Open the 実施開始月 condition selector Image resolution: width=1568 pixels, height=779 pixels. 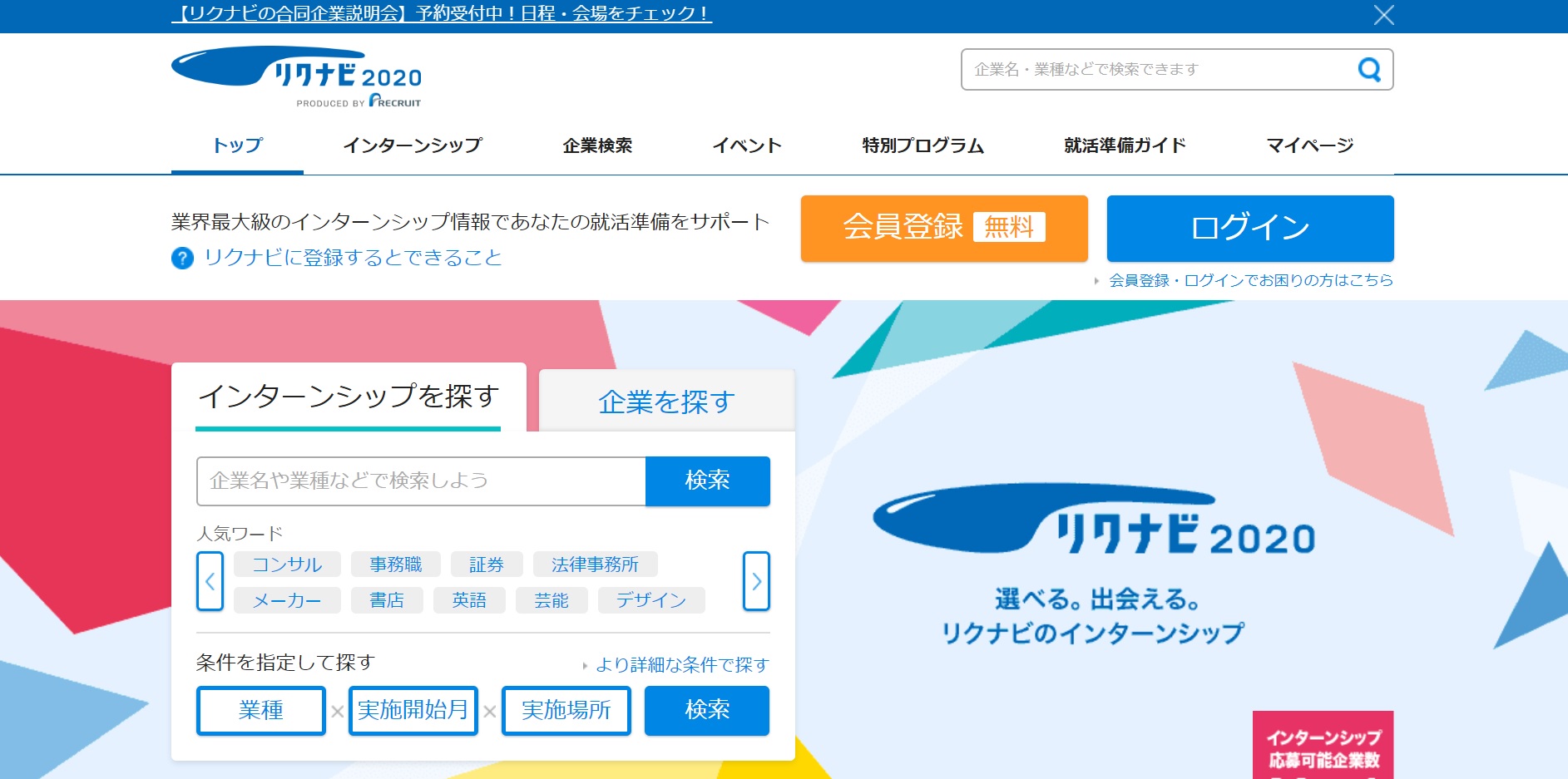click(x=413, y=710)
